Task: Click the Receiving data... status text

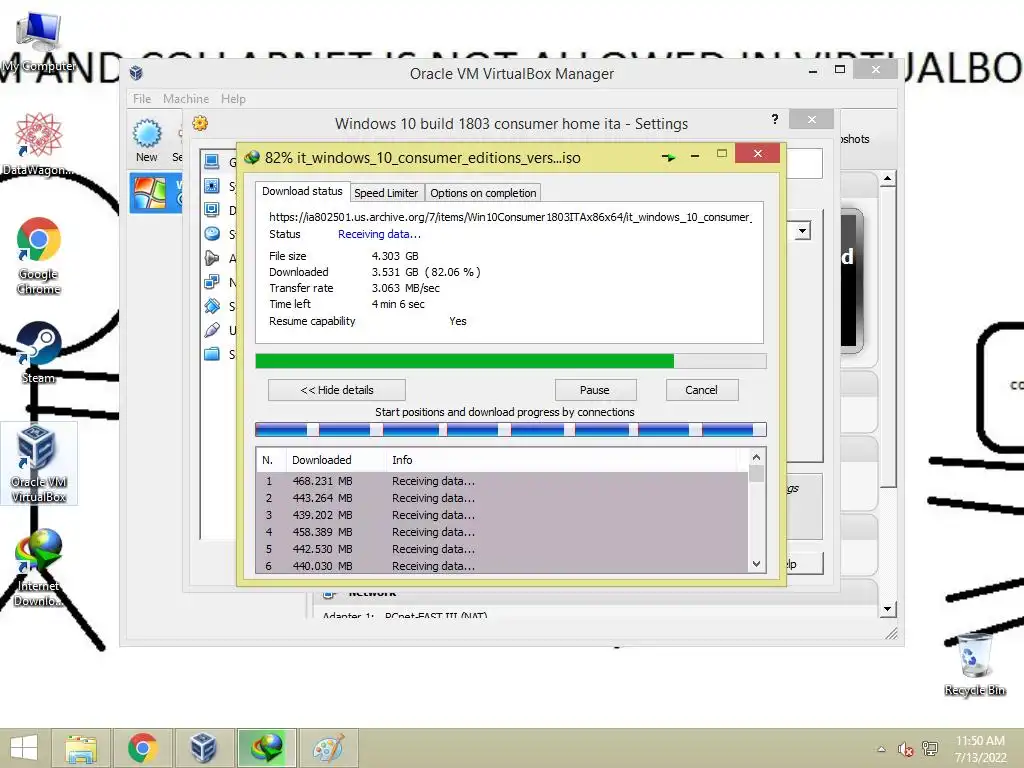Action: [379, 234]
